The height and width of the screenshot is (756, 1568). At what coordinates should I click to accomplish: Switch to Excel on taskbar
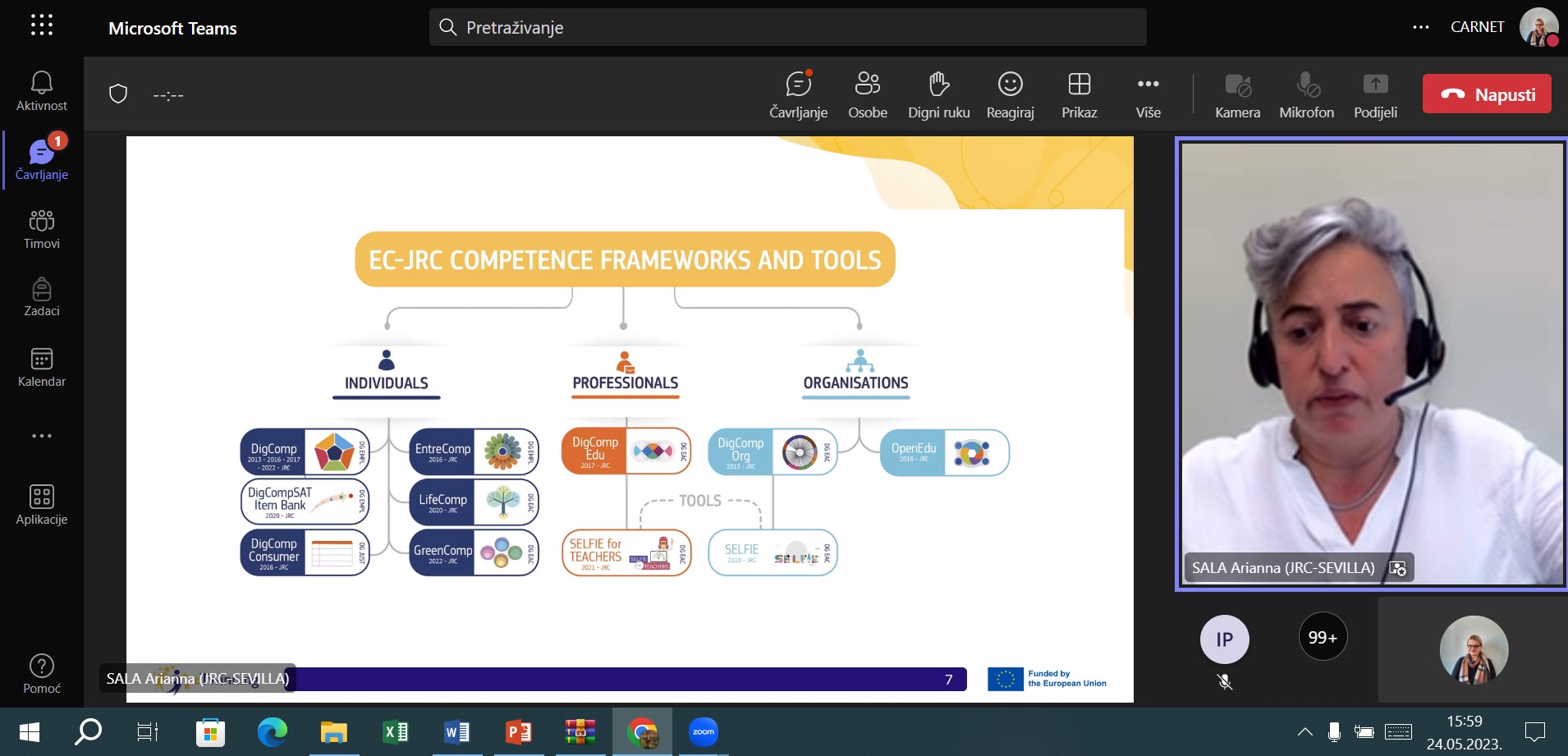(x=395, y=732)
